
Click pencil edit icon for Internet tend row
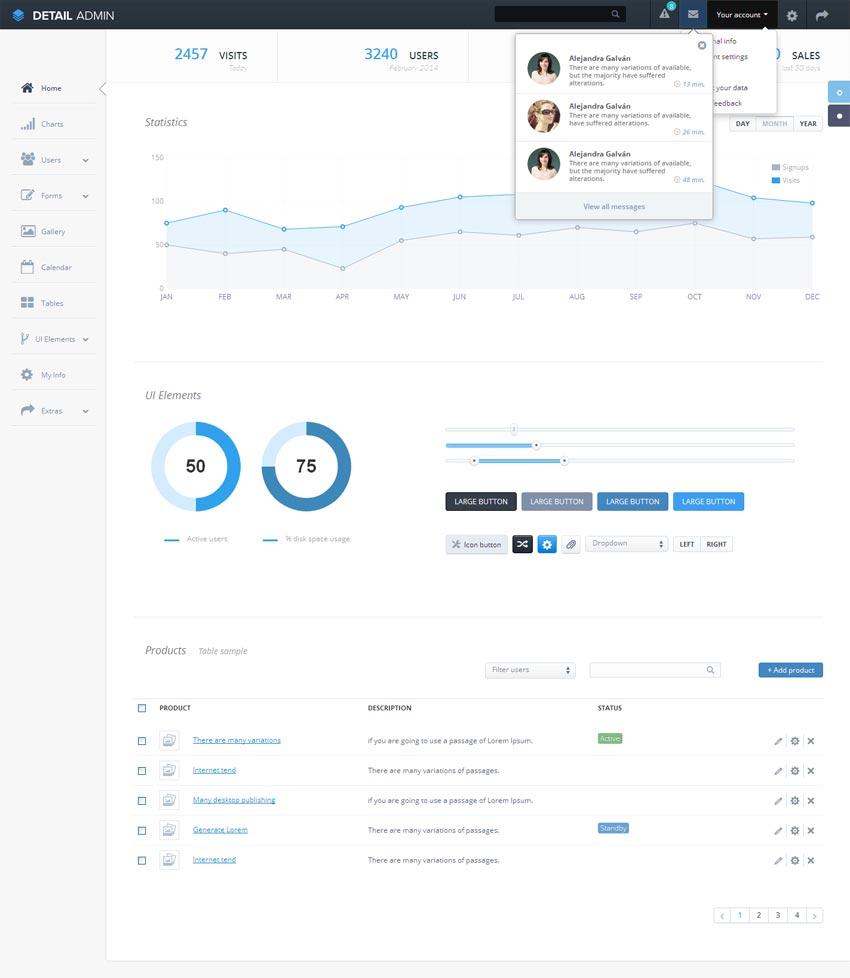[778, 771]
